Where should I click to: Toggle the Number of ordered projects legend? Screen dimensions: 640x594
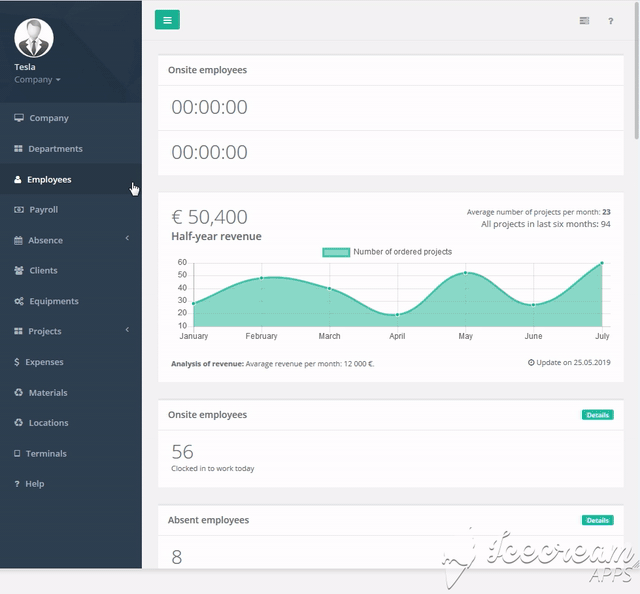[387, 252]
